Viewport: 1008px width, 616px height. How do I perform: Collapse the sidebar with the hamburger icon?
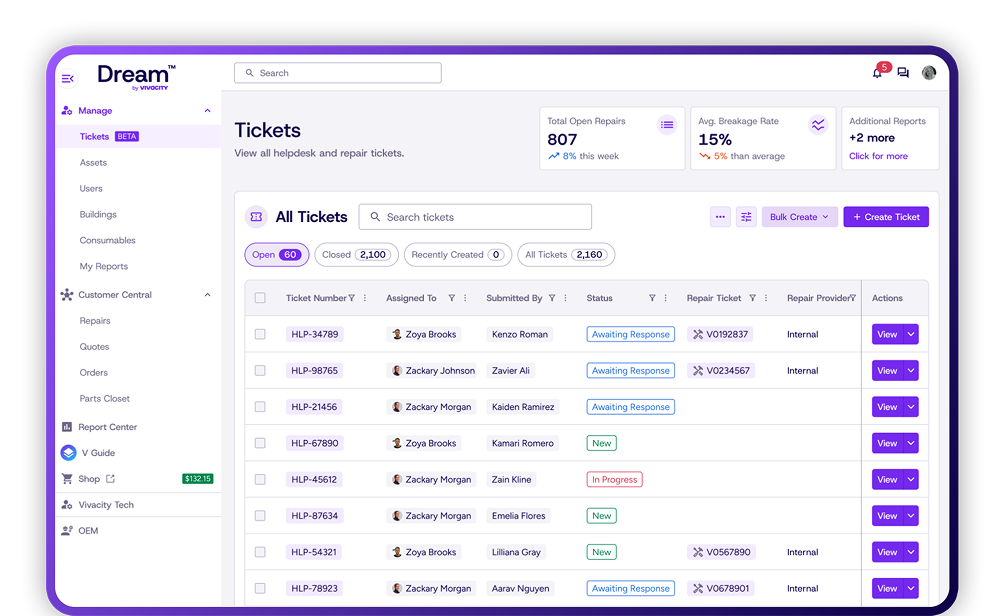point(67,78)
